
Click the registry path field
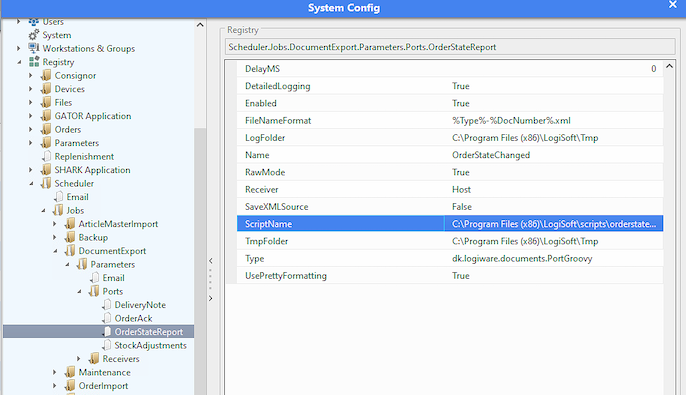click(x=450, y=47)
